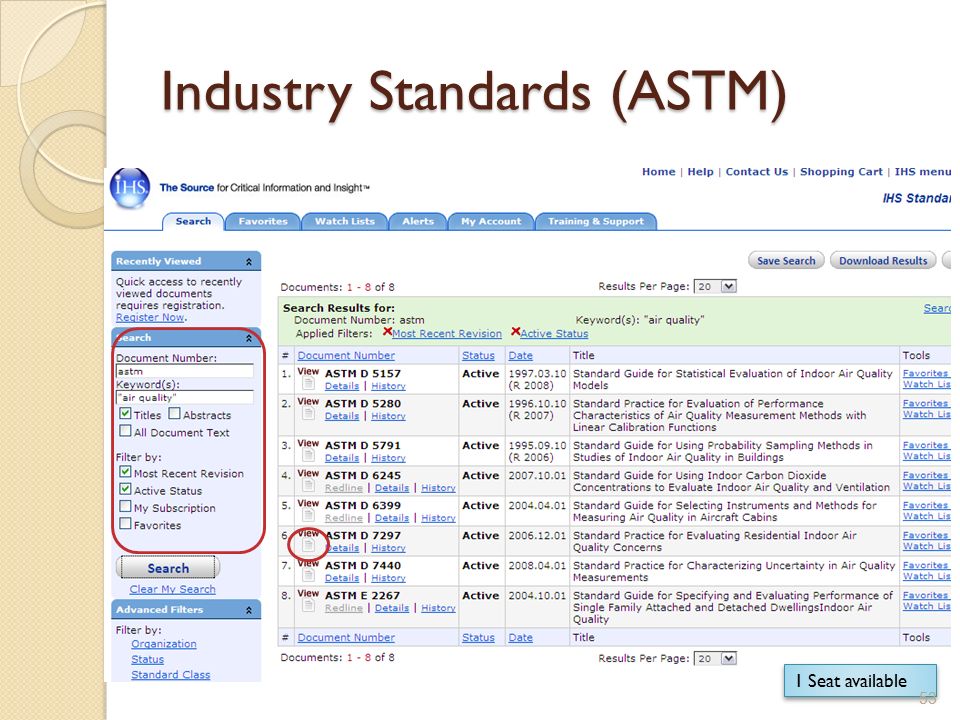
Task: Sort by Document Number top column header
Action: tap(346, 356)
